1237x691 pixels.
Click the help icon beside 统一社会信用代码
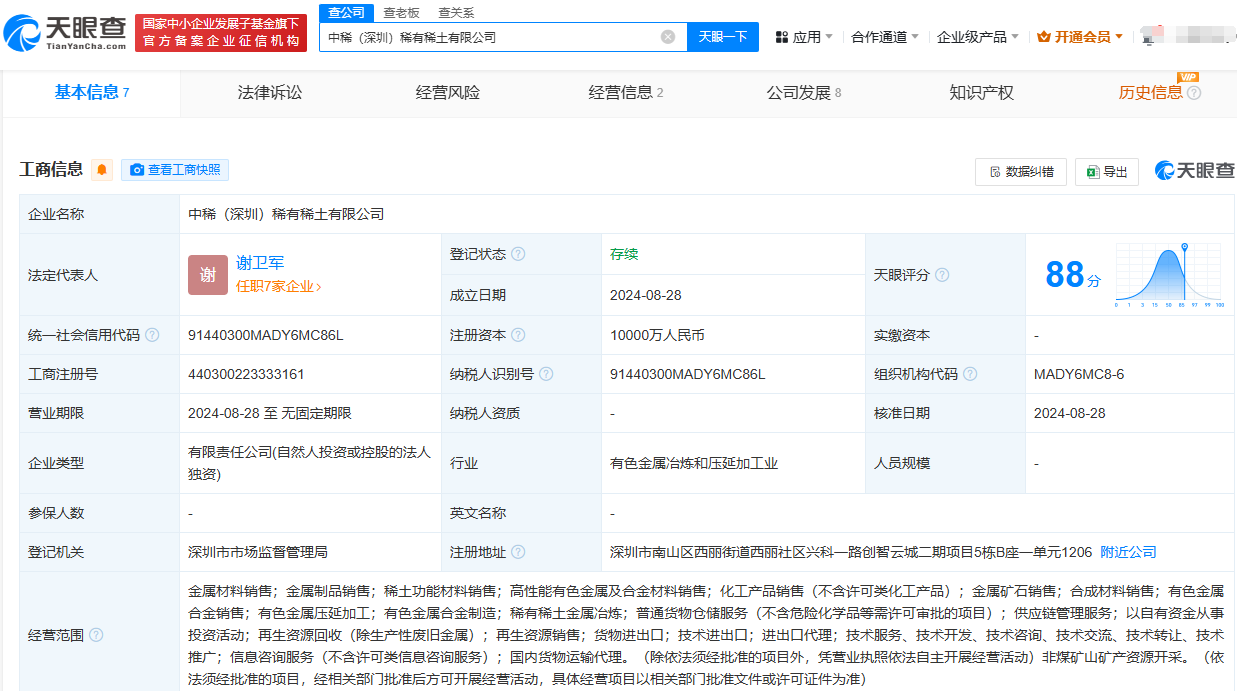pos(152,335)
